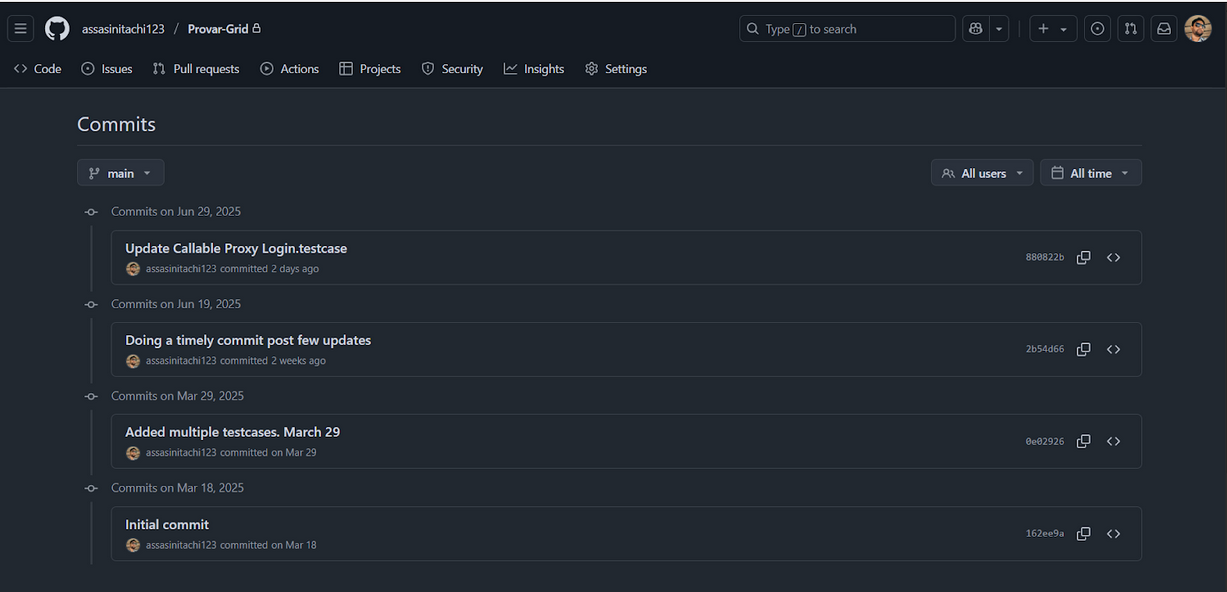
Task: Click commit hash 2b54d66
Action: click(1045, 350)
